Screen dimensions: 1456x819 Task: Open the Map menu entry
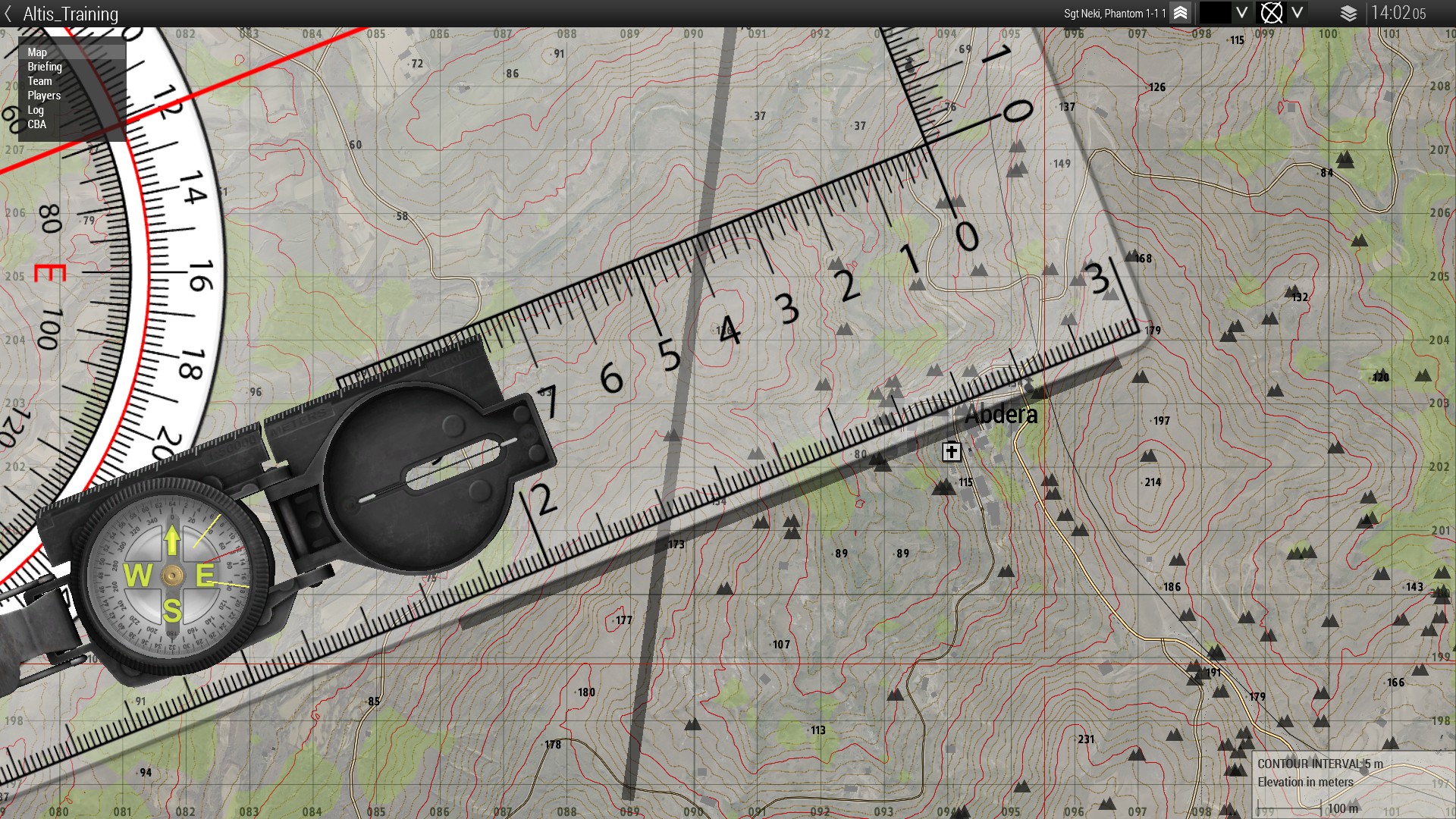click(37, 52)
